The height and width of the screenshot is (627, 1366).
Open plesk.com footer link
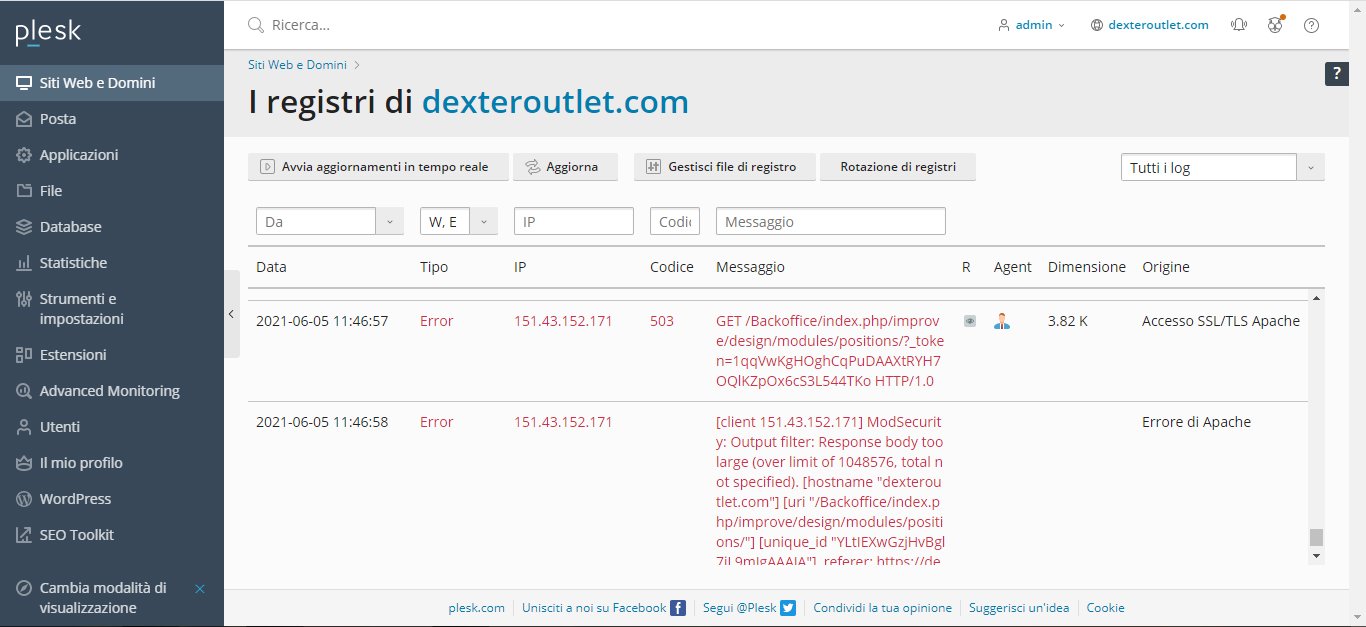[x=476, y=607]
